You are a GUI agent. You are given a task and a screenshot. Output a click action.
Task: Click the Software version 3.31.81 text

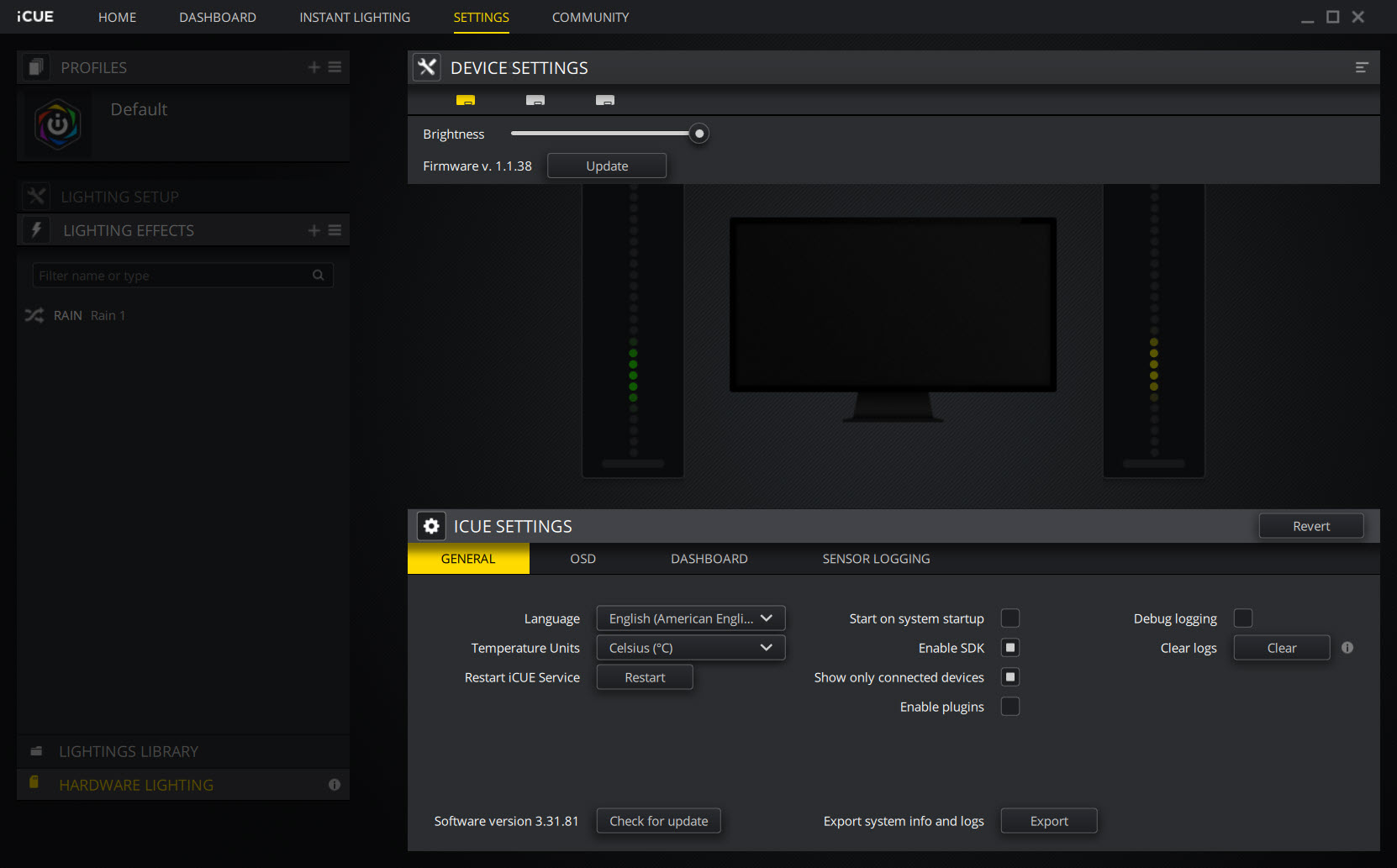point(506,821)
